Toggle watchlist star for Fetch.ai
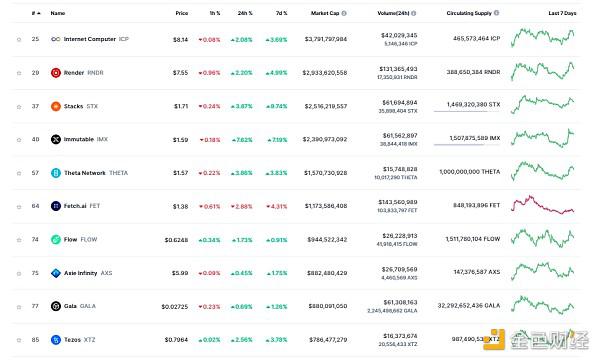 [x=19, y=207]
